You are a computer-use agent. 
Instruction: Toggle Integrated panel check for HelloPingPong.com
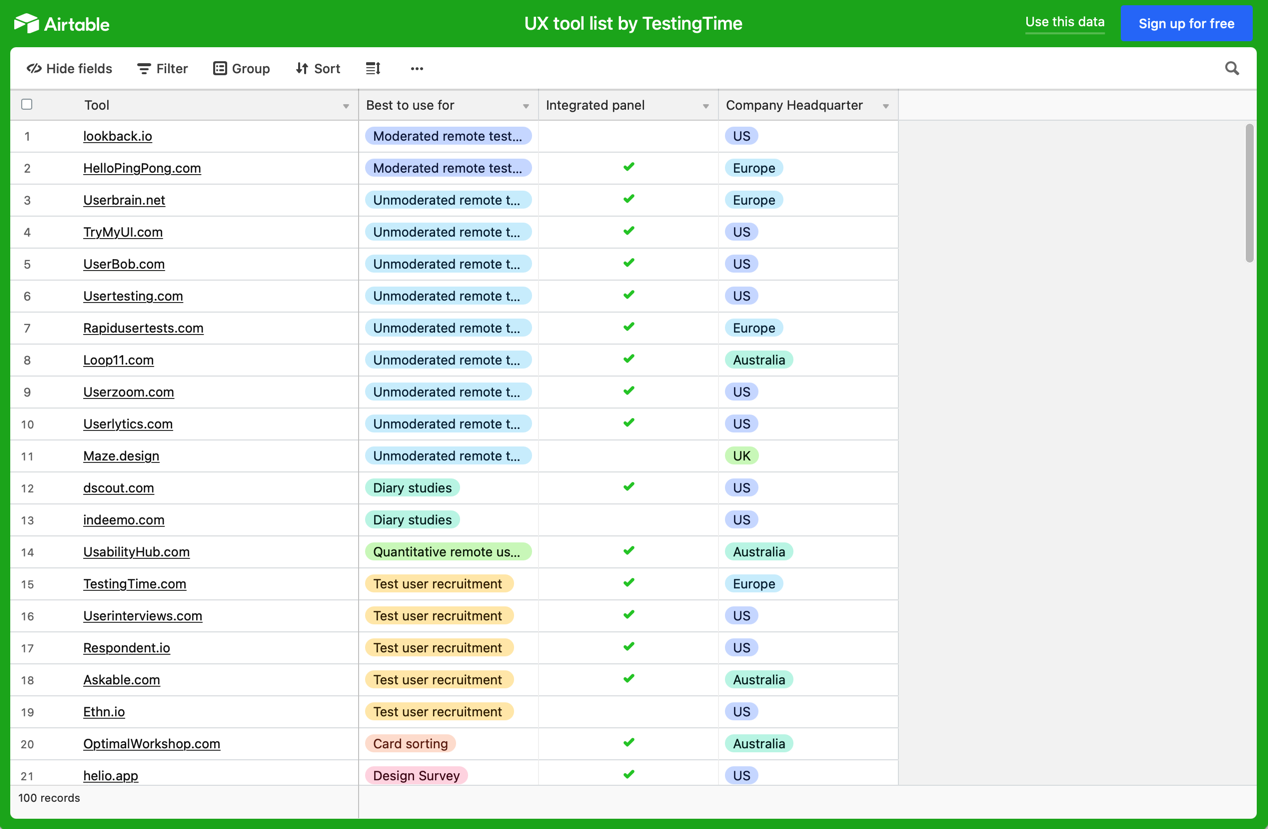click(629, 167)
